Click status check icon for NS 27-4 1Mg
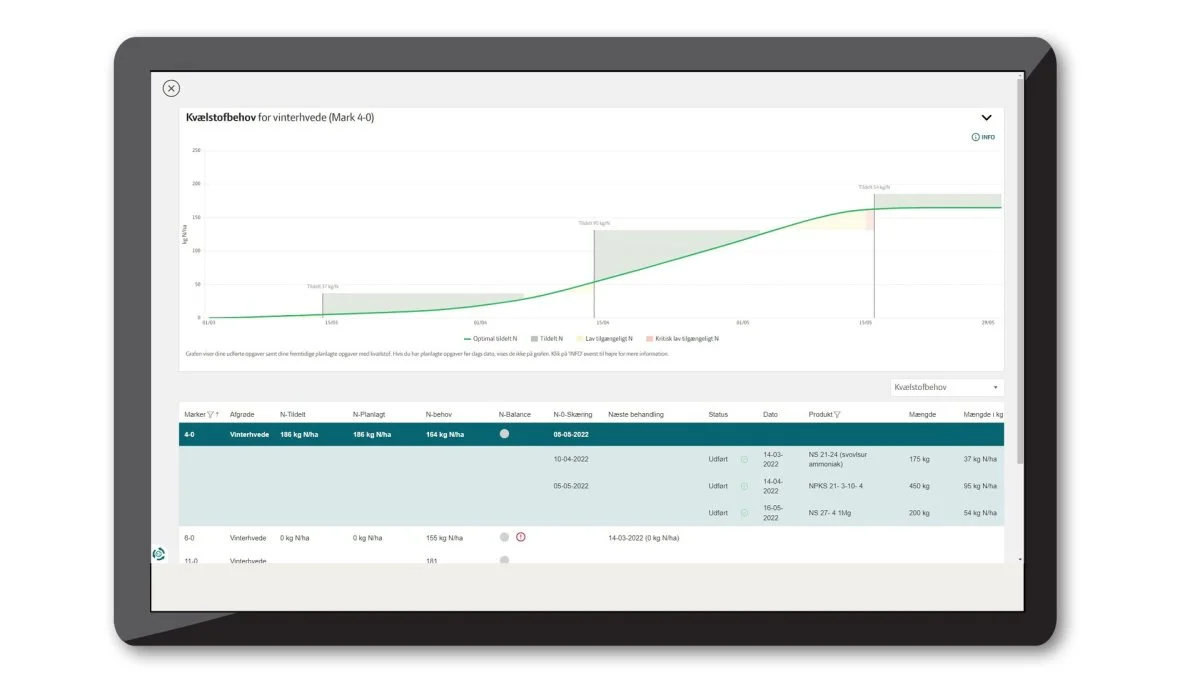 [x=744, y=512]
